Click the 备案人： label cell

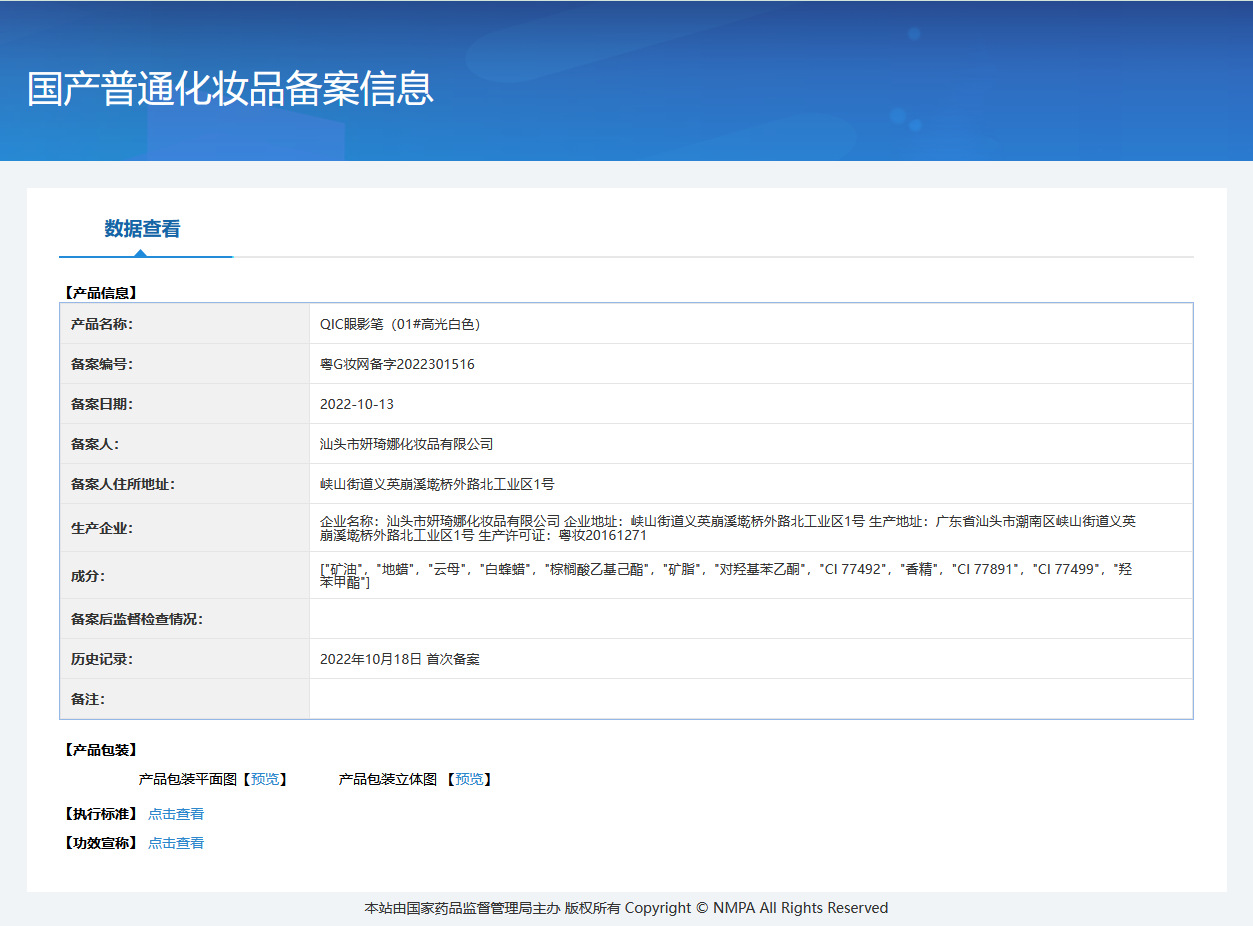(185, 444)
